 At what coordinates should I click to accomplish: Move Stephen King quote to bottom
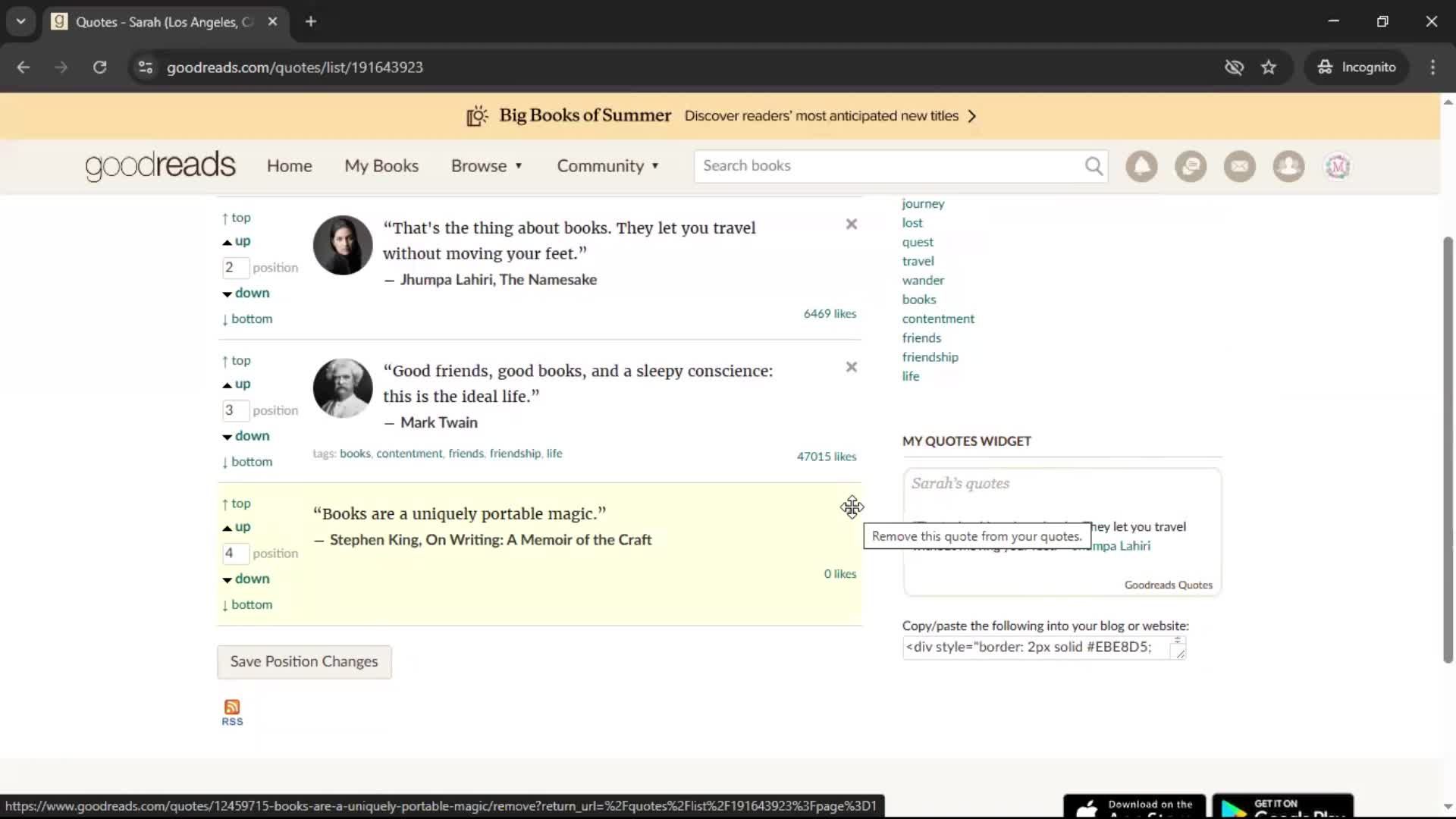tap(247, 604)
